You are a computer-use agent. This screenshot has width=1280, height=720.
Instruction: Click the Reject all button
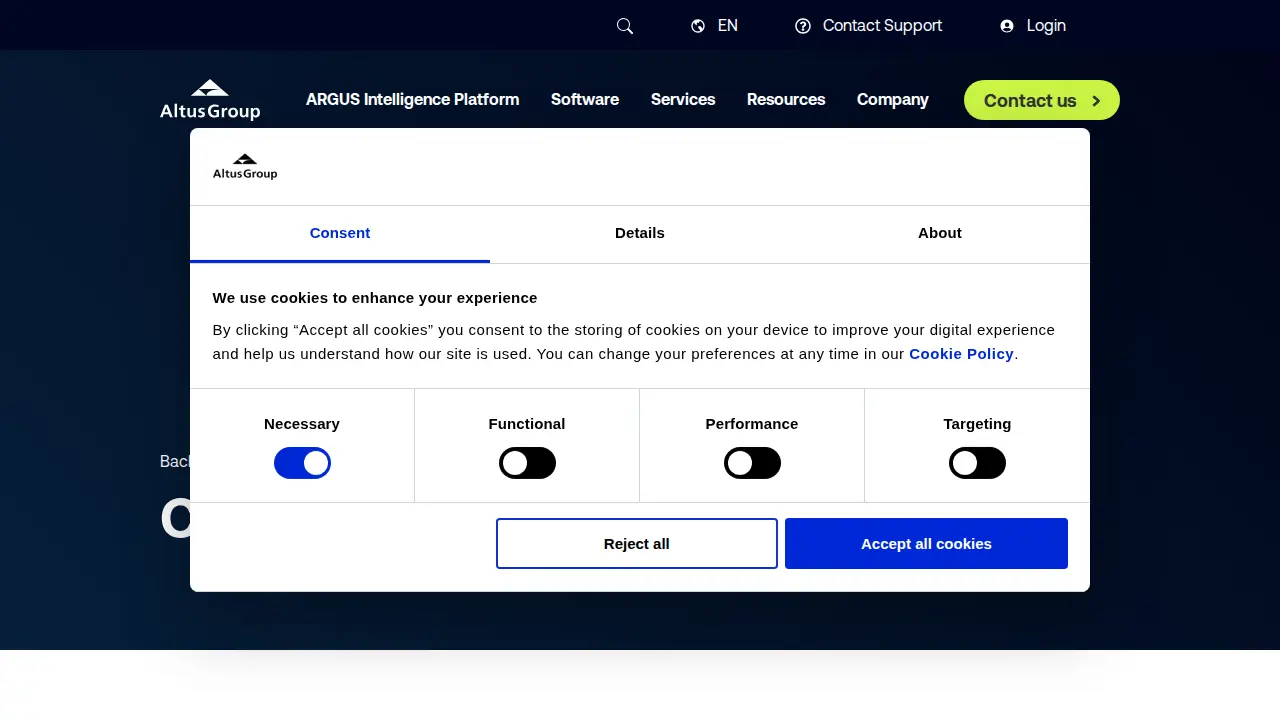[x=637, y=544]
